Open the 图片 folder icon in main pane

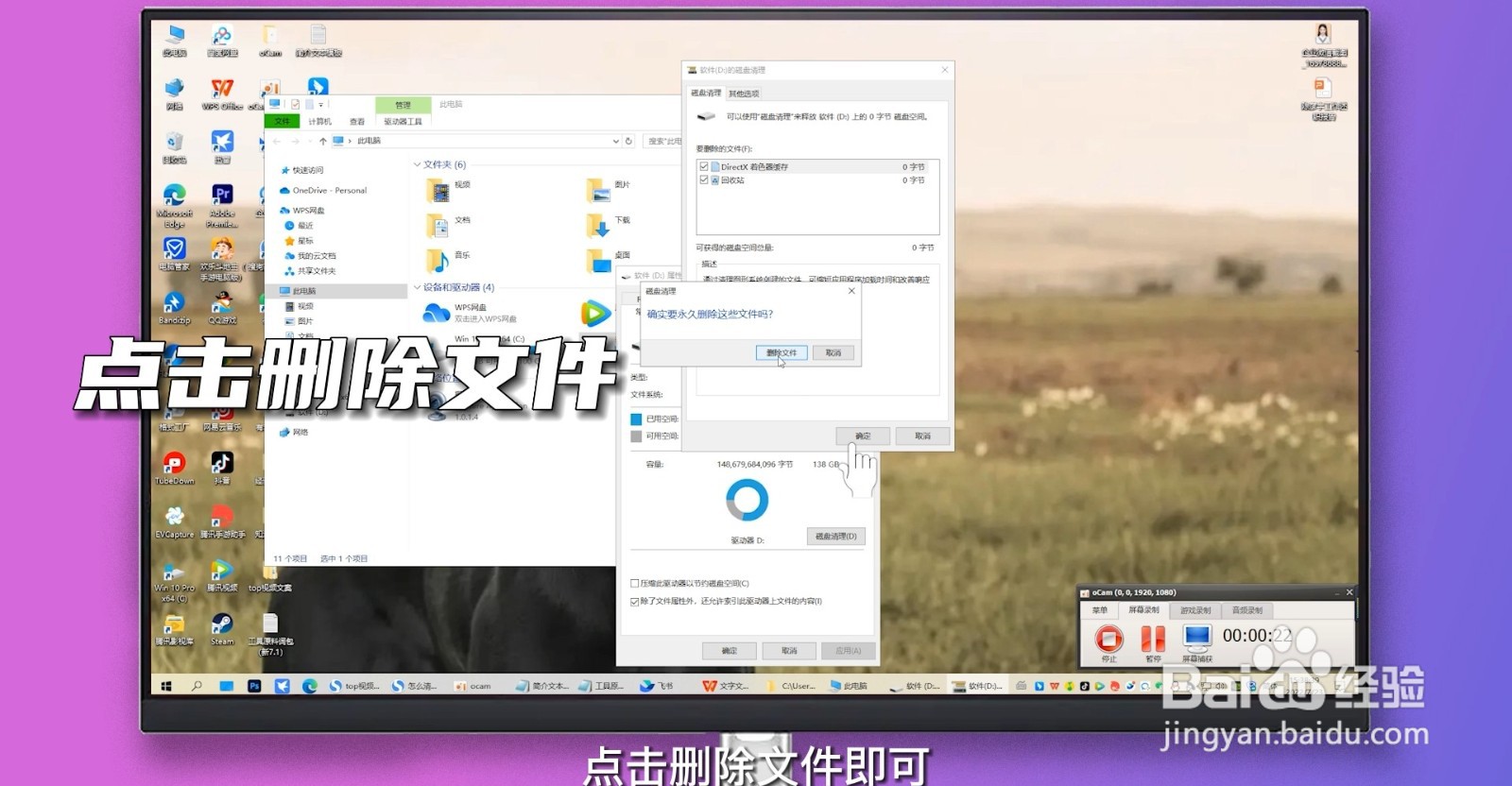[597, 190]
